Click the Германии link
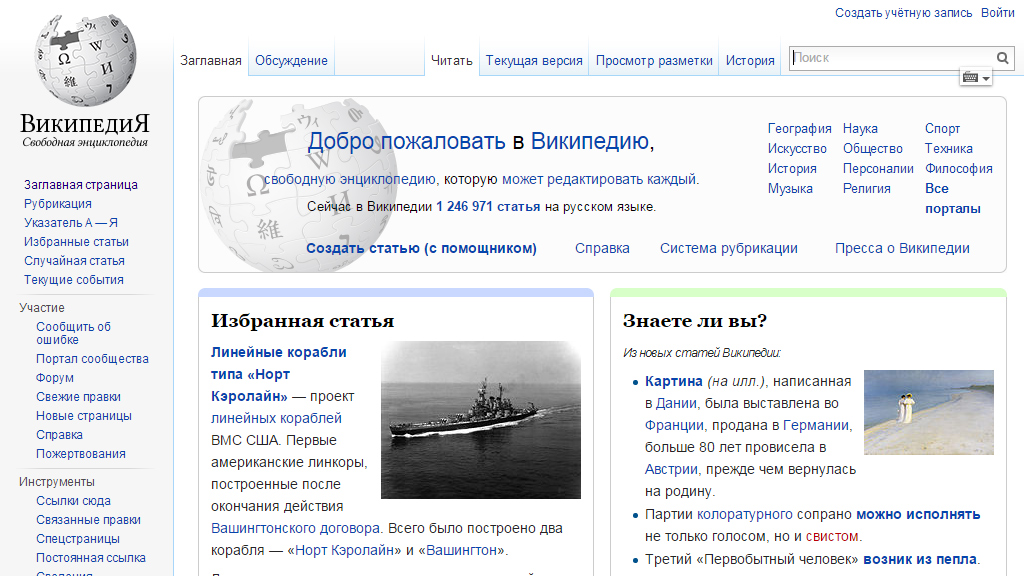This screenshot has height=576, width=1024. click(x=816, y=426)
